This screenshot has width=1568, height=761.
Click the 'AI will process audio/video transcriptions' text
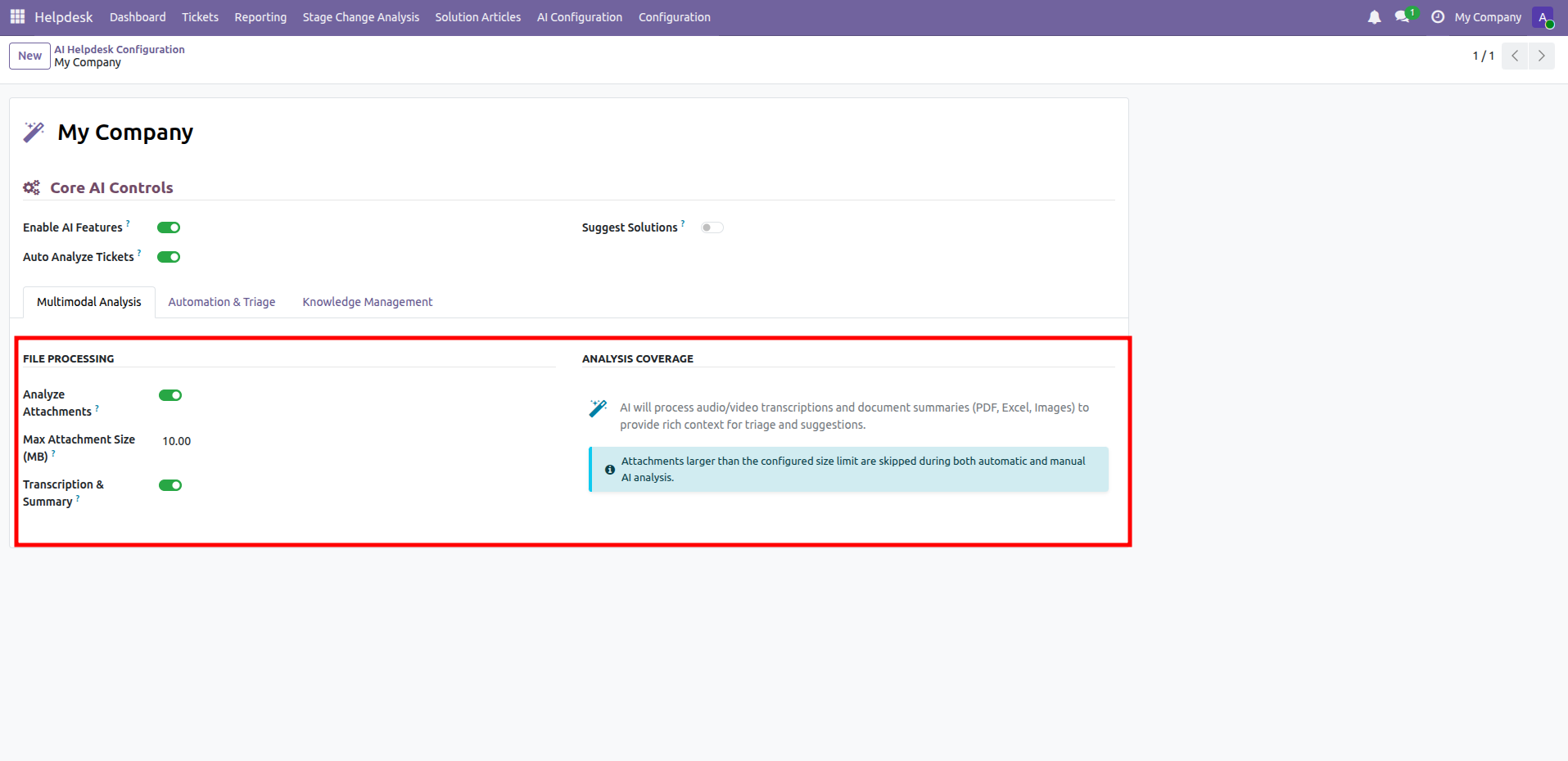[854, 416]
